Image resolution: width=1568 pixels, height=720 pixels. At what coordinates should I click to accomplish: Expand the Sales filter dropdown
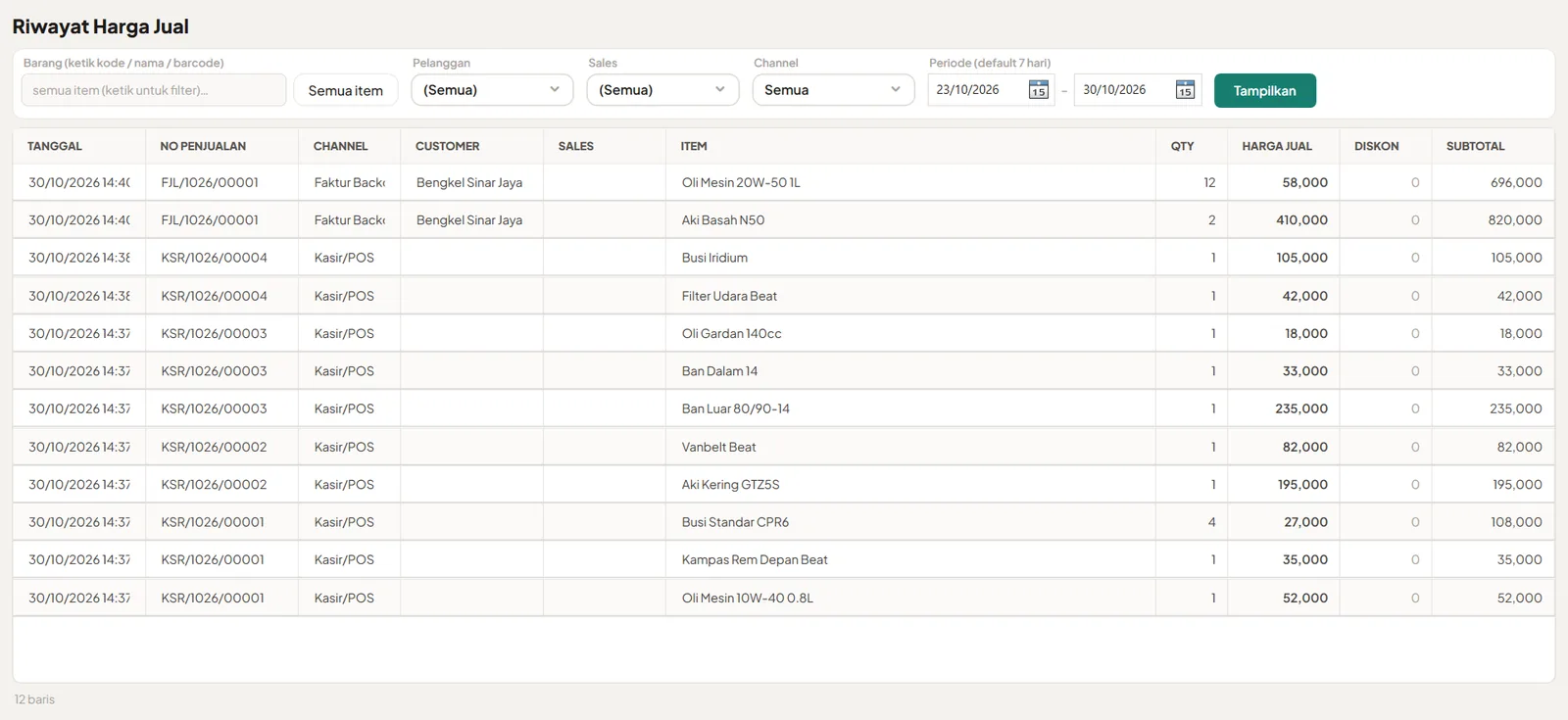click(x=662, y=90)
